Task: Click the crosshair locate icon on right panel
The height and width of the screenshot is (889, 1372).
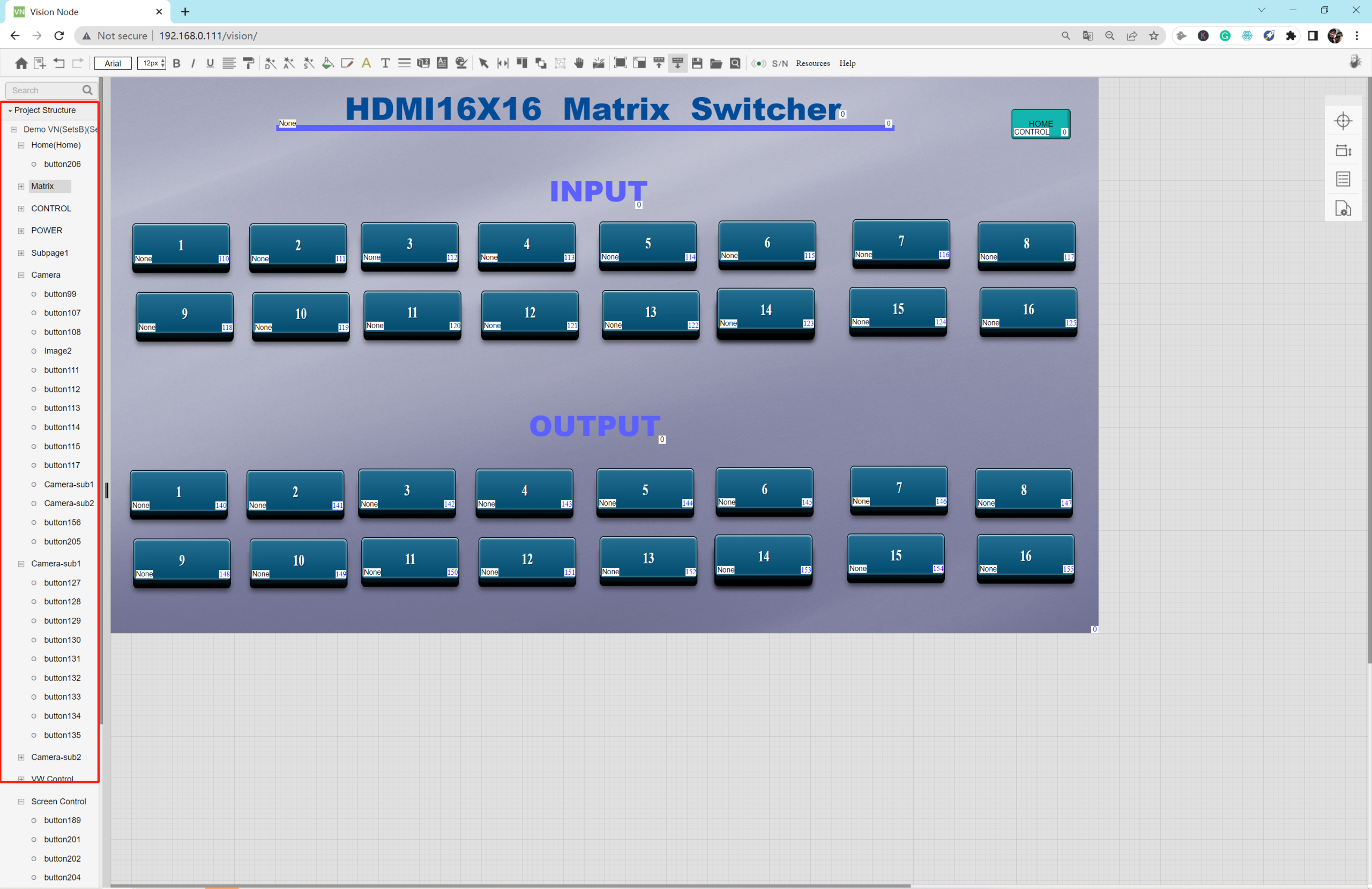Action: [x=1343, y=121]
